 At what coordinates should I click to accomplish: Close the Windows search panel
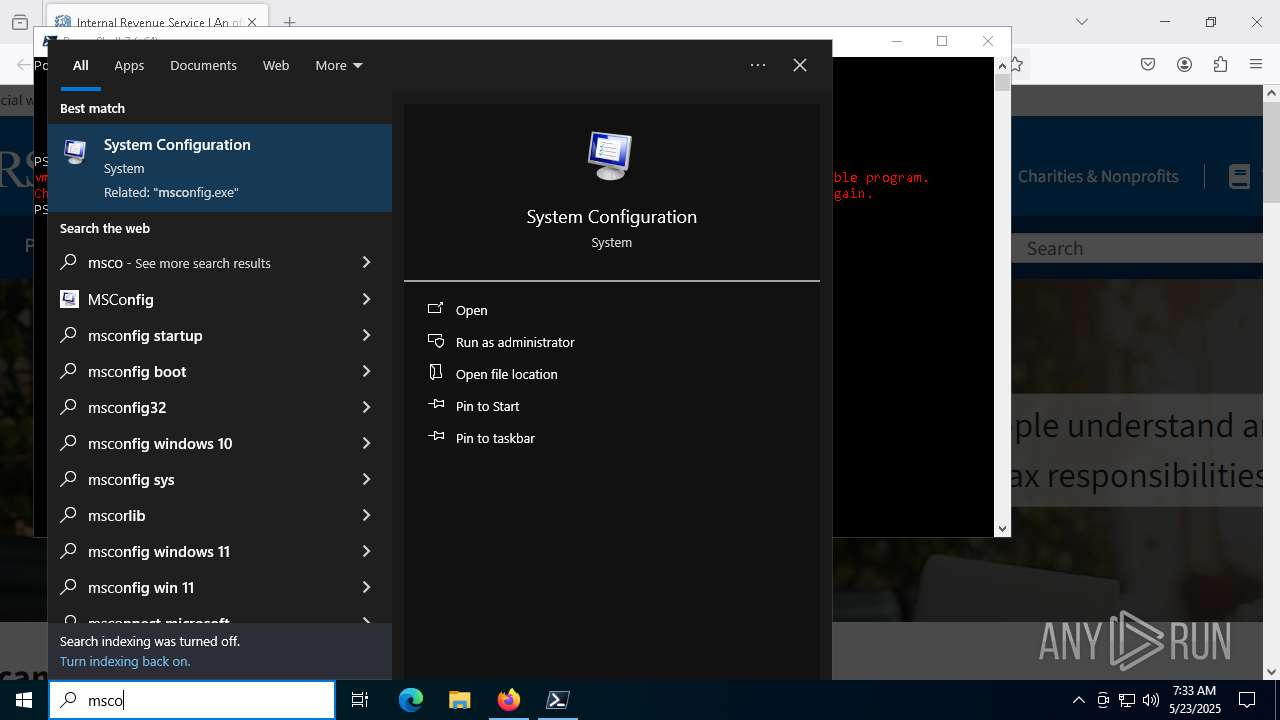pyautogui.click(x=800, y=65)
